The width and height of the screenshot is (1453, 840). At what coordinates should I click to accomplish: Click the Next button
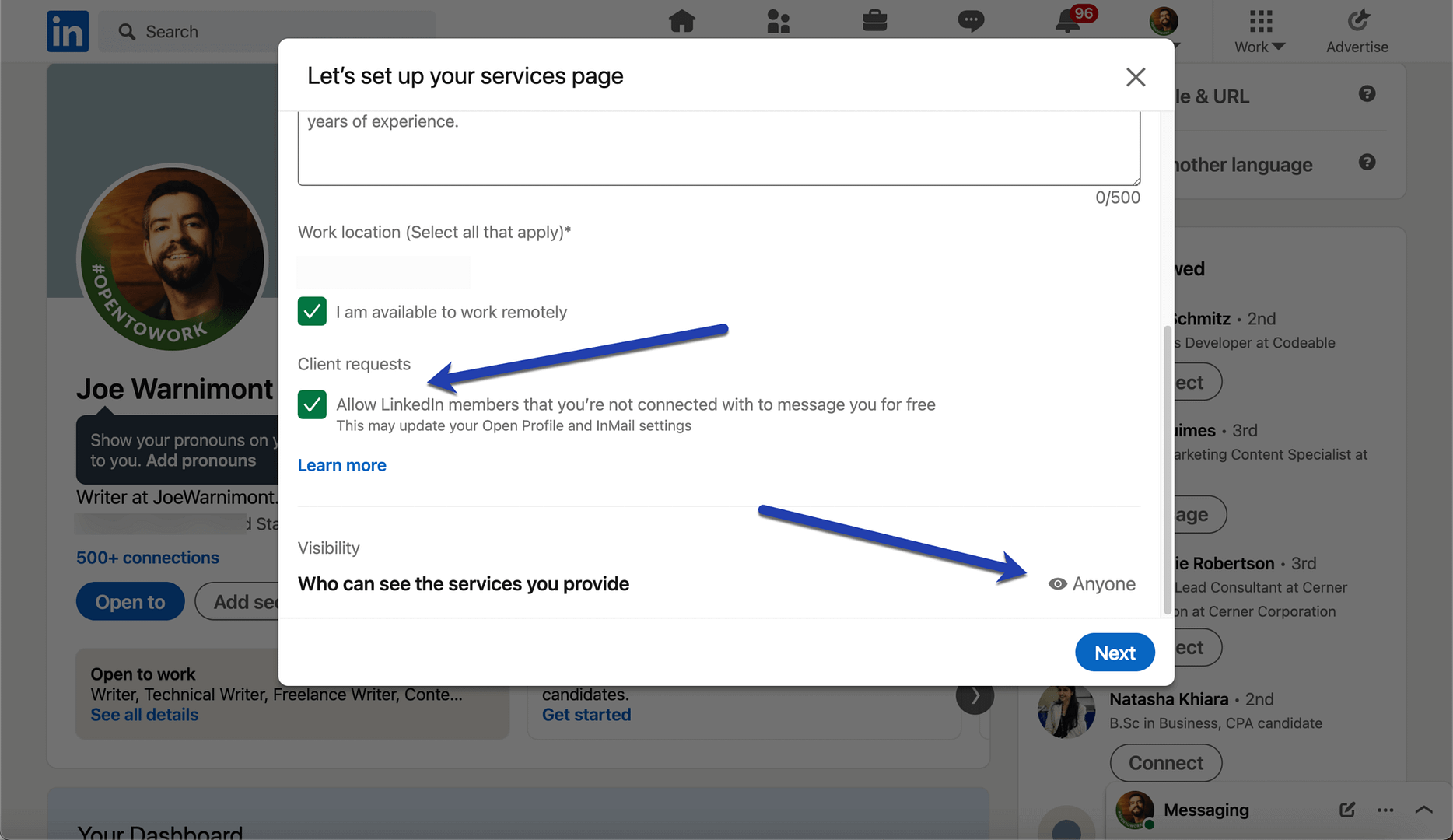(1115, 652)
